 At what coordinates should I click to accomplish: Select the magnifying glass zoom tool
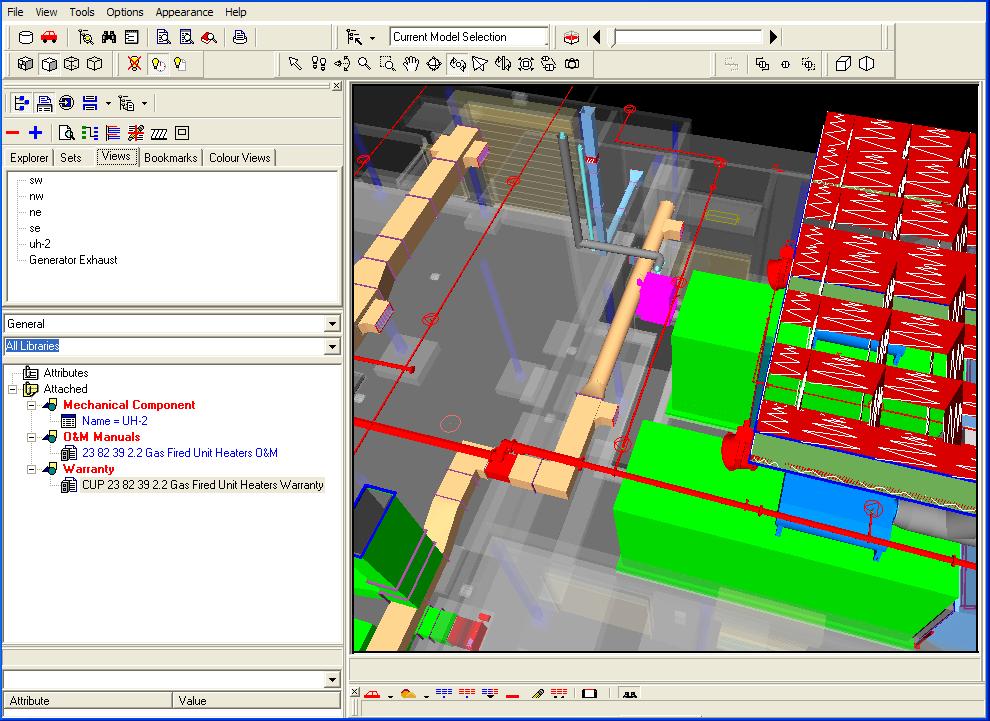click(x=364, y=64)
